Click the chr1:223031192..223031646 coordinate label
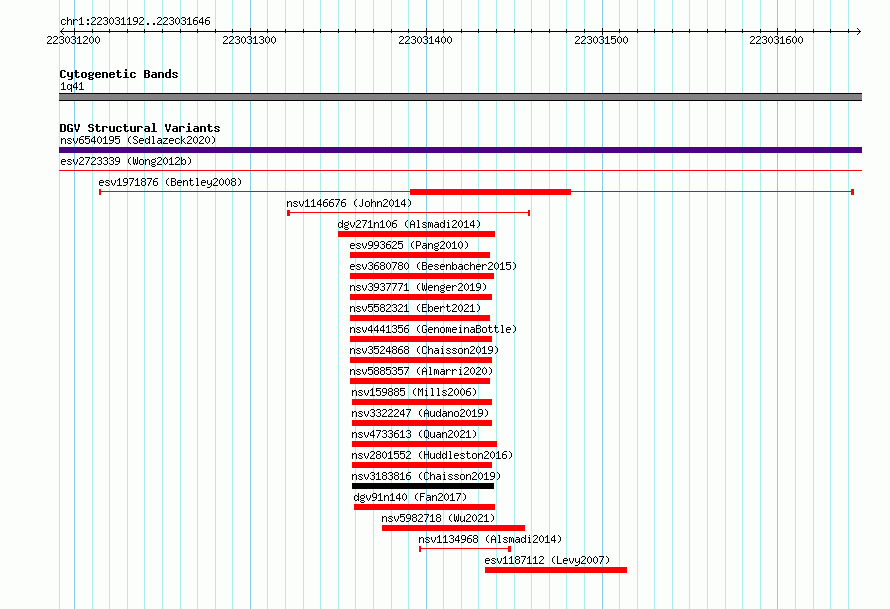The height and width of the screenshot is (609, 890). click(135, 21)
